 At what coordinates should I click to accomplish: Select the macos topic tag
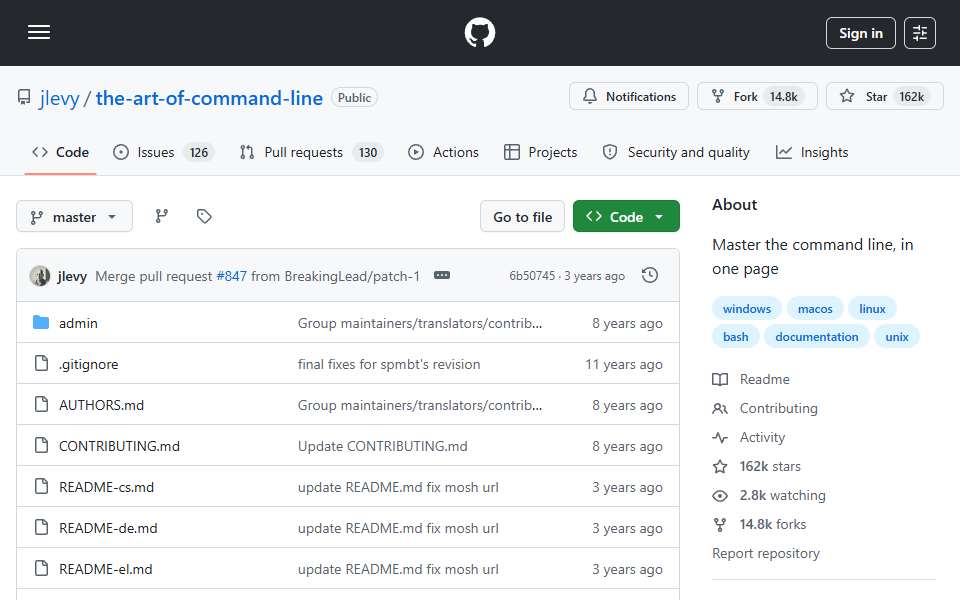click(x=815, y=309)
